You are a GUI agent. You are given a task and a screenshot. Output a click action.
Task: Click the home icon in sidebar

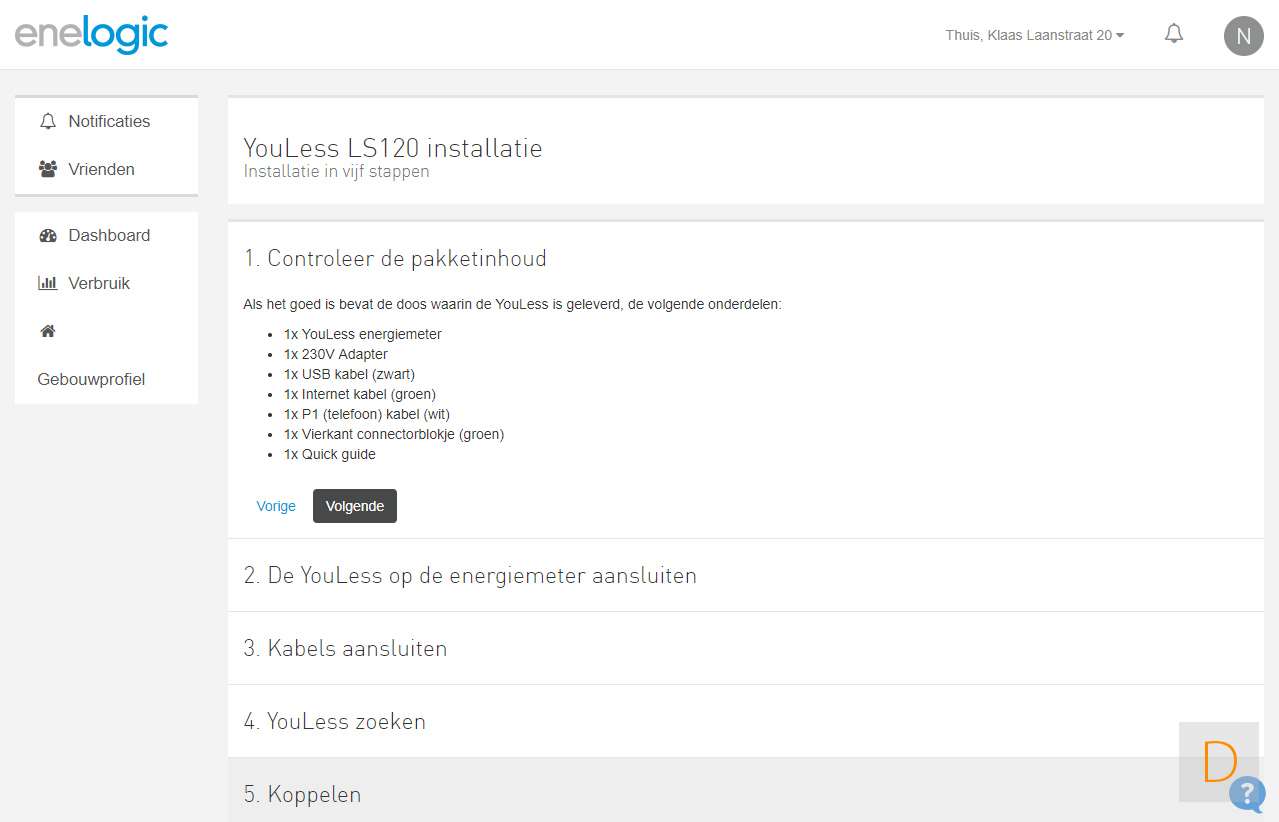point(47,331)
